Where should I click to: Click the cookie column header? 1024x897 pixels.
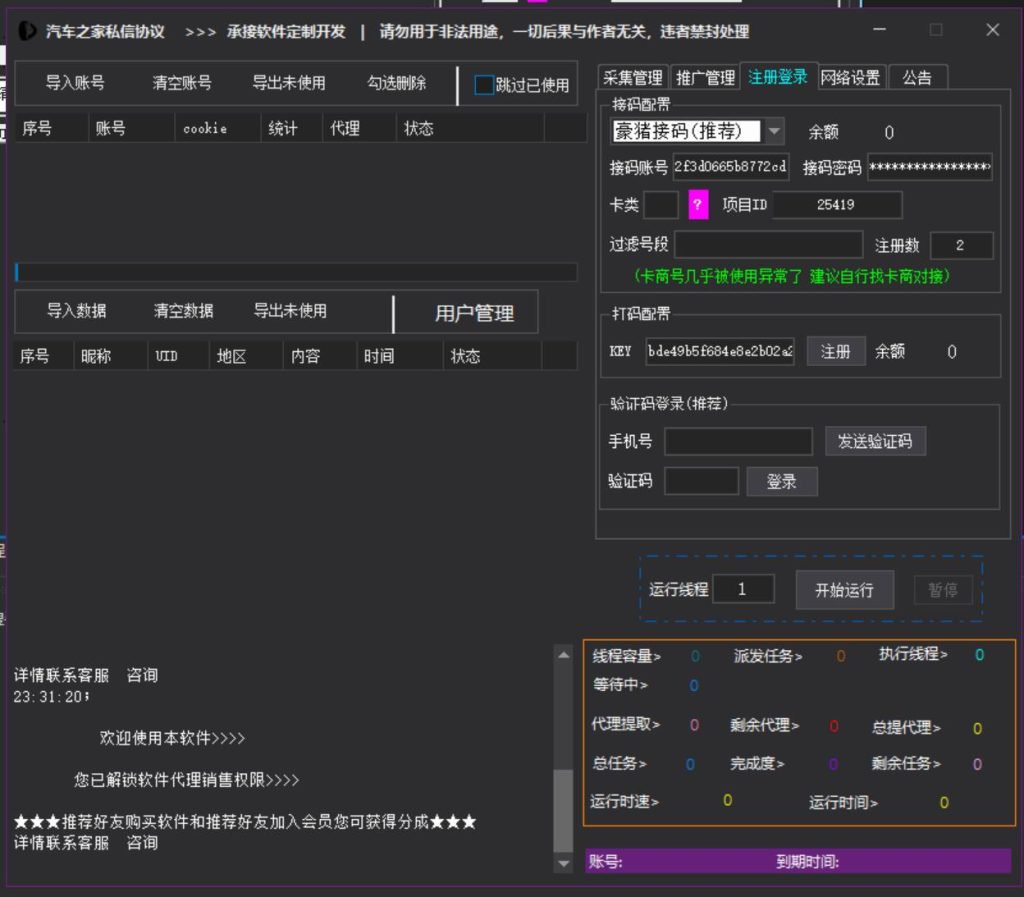pos(205,129)
